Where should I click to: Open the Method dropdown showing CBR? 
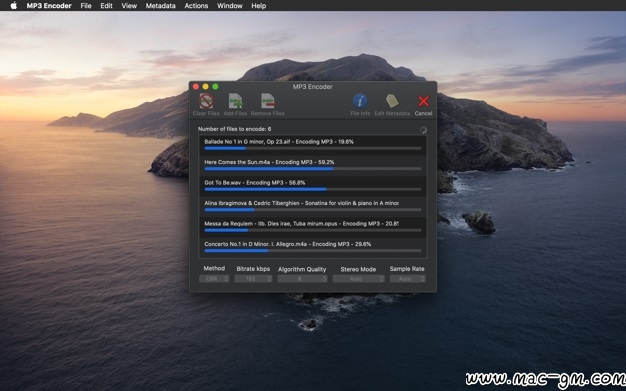pyautogui.click(x=214, y=279)
